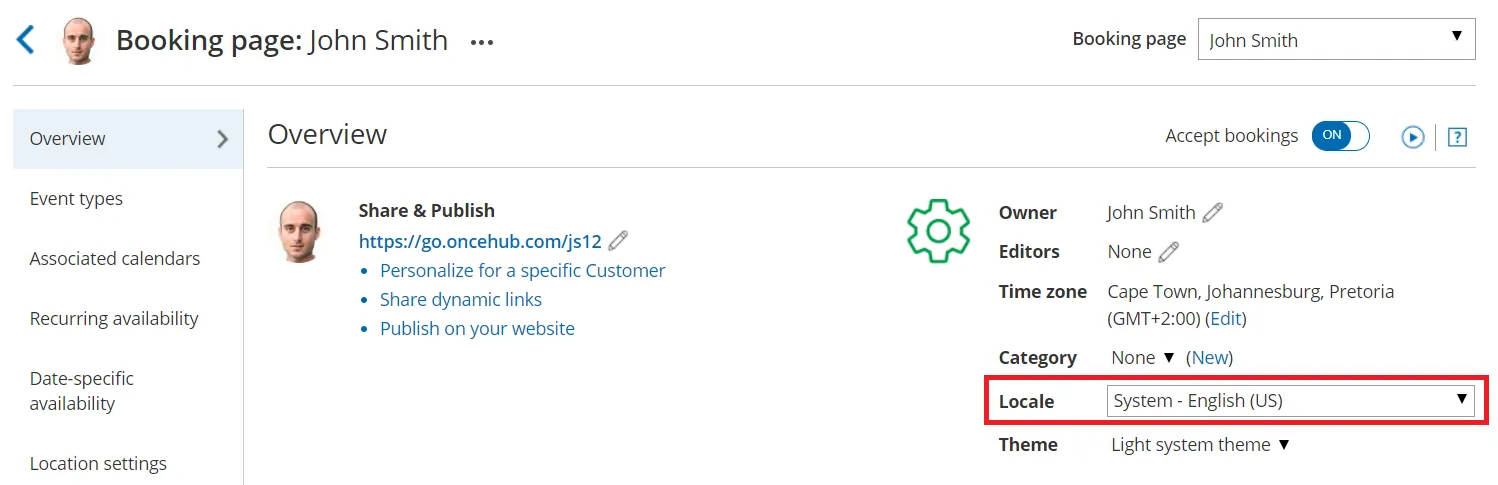Click John Smith's header profile picture
Screen dimensions: 1498x485
click(79, 41)
